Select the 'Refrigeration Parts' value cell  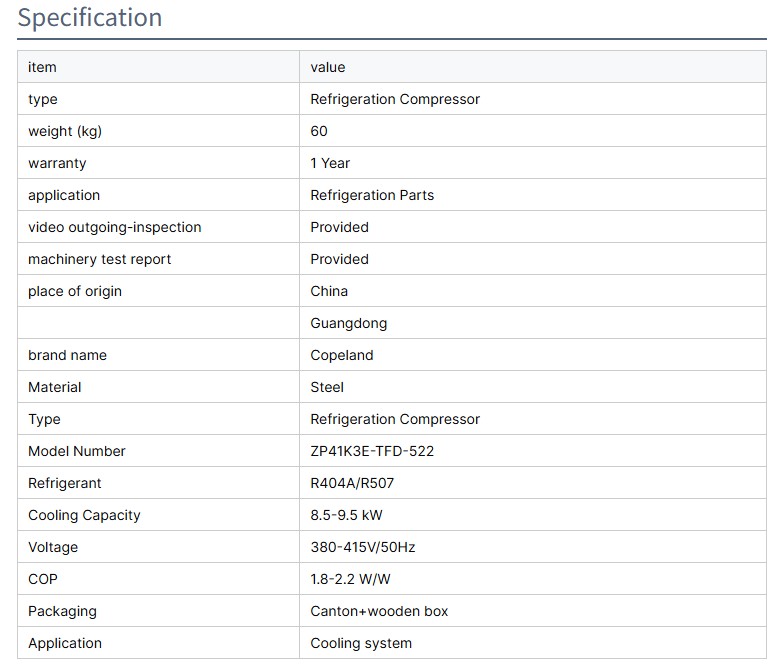point(372,195)
